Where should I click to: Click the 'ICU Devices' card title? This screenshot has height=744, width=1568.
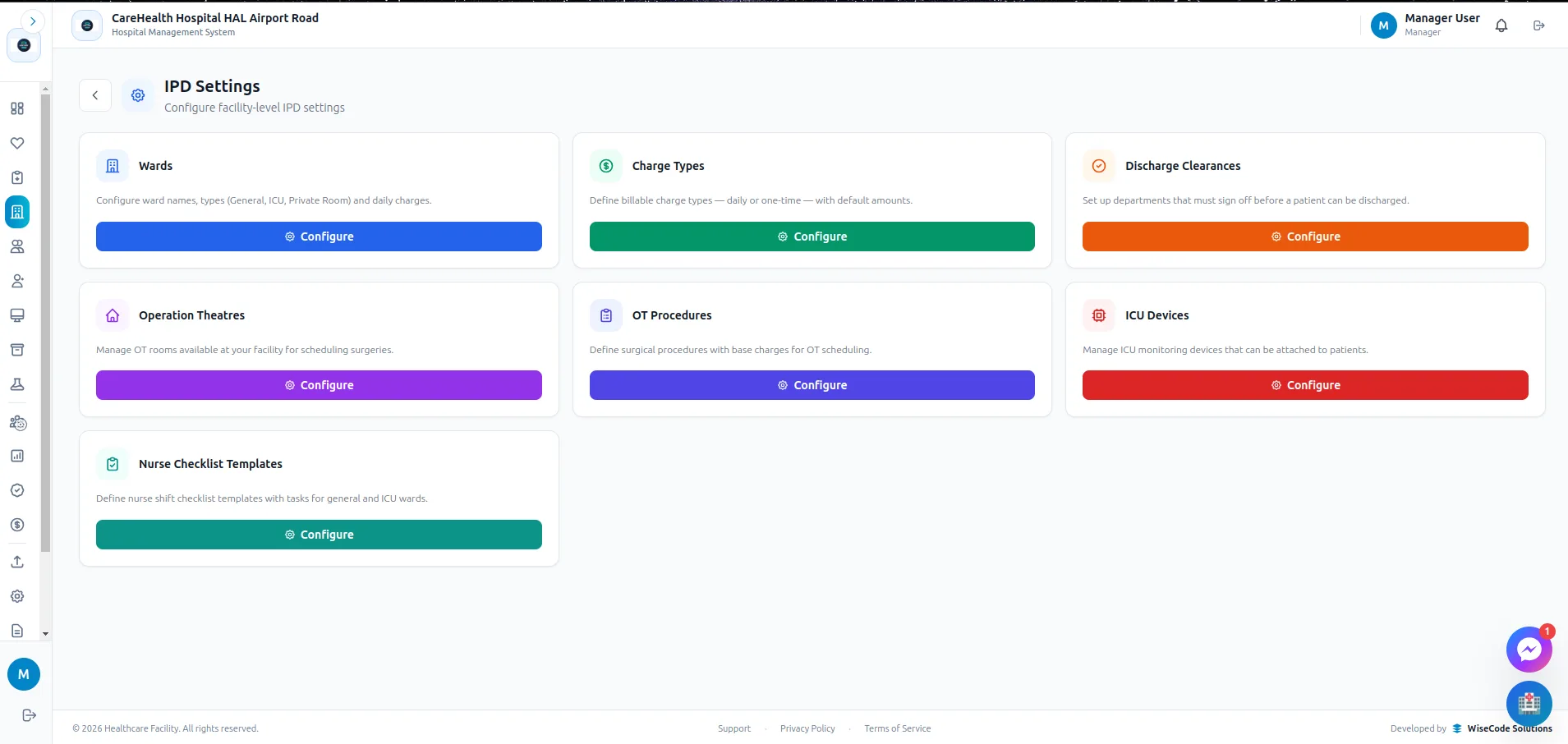[x=1157, y=315]
